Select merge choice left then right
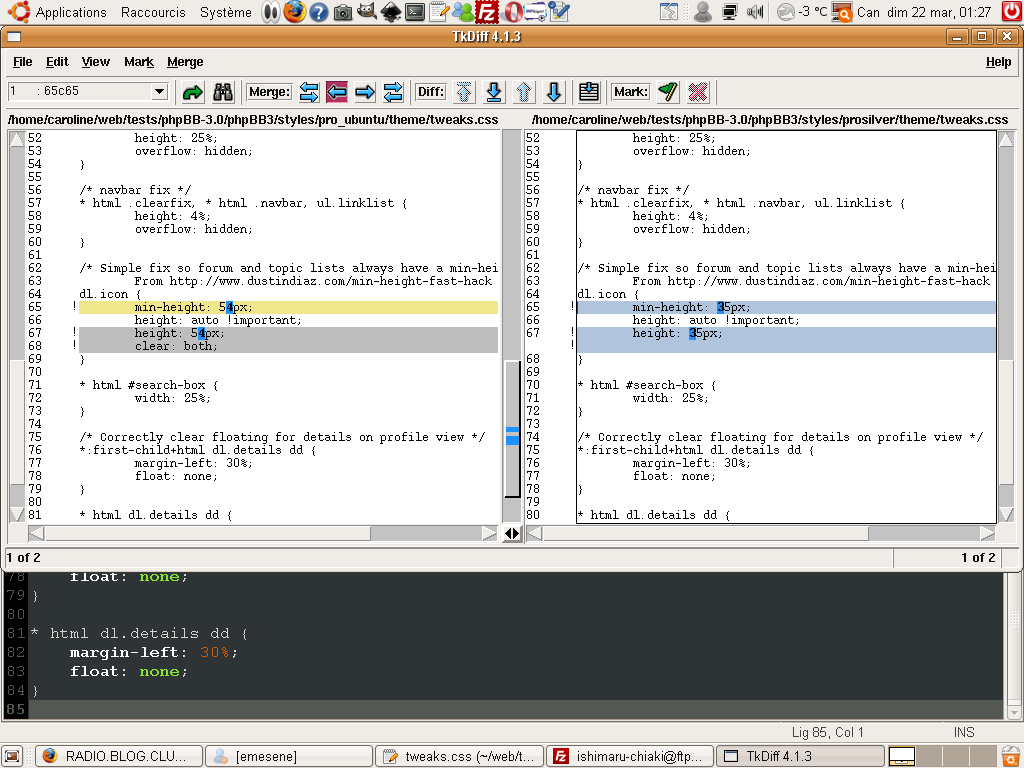 pyautogui.click(x=309, y=92)
